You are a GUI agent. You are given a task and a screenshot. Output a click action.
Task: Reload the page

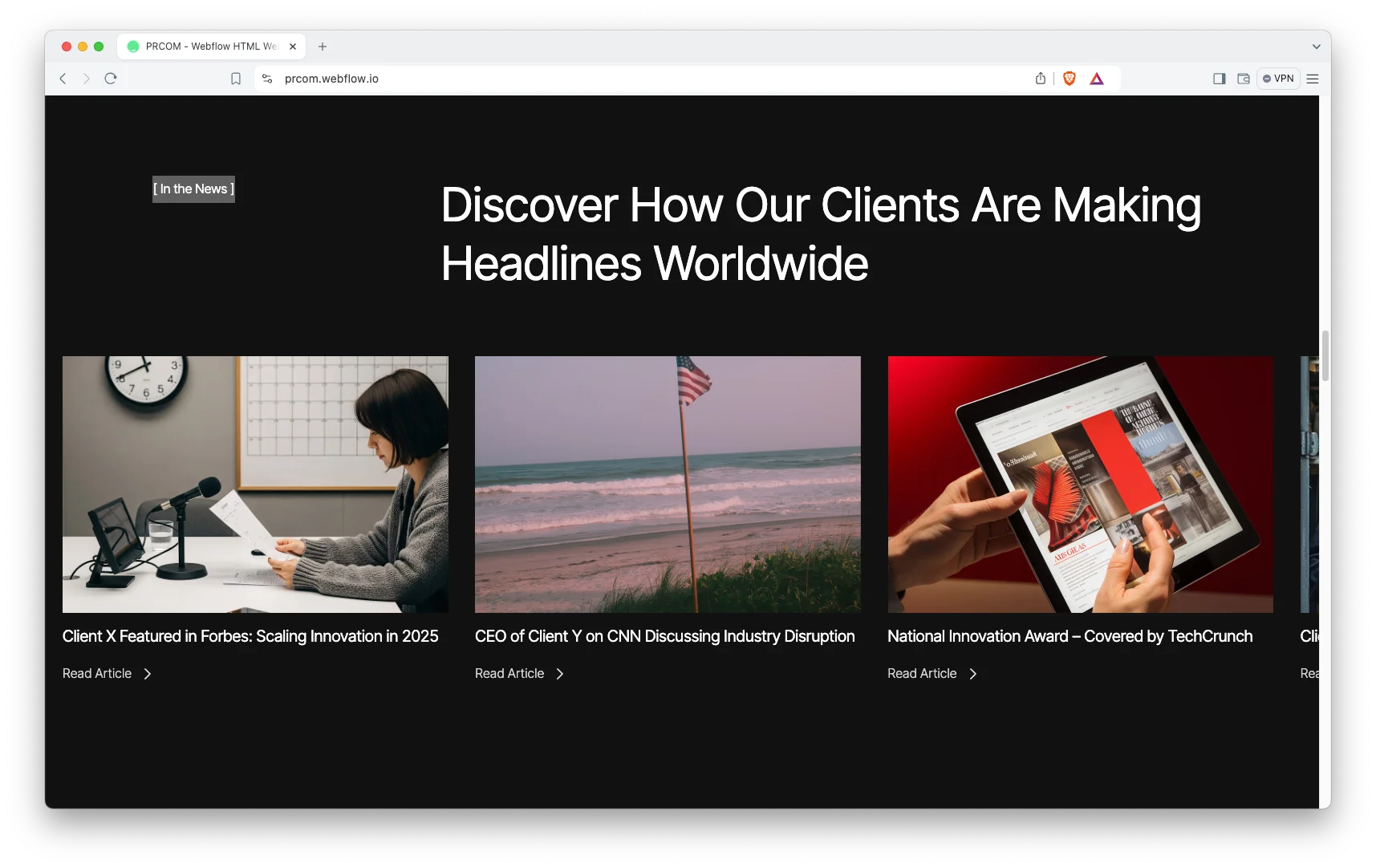111,79
